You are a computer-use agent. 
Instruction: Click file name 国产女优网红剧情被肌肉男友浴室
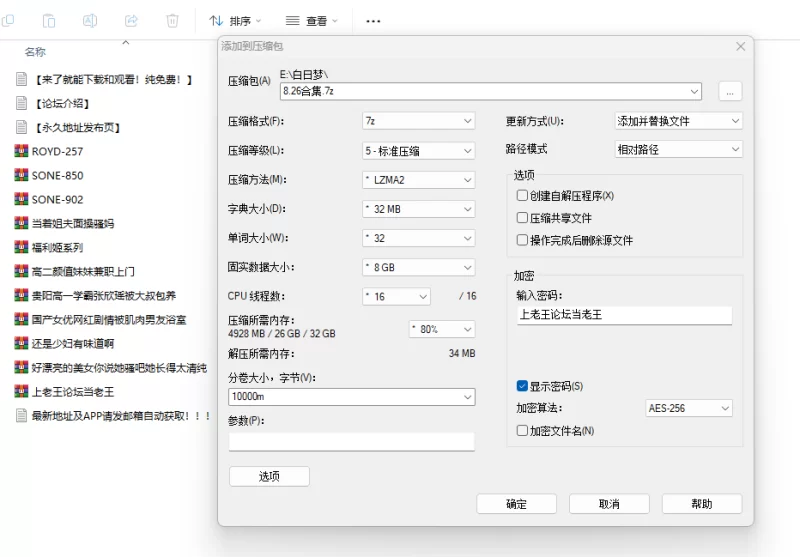(109, 319)
